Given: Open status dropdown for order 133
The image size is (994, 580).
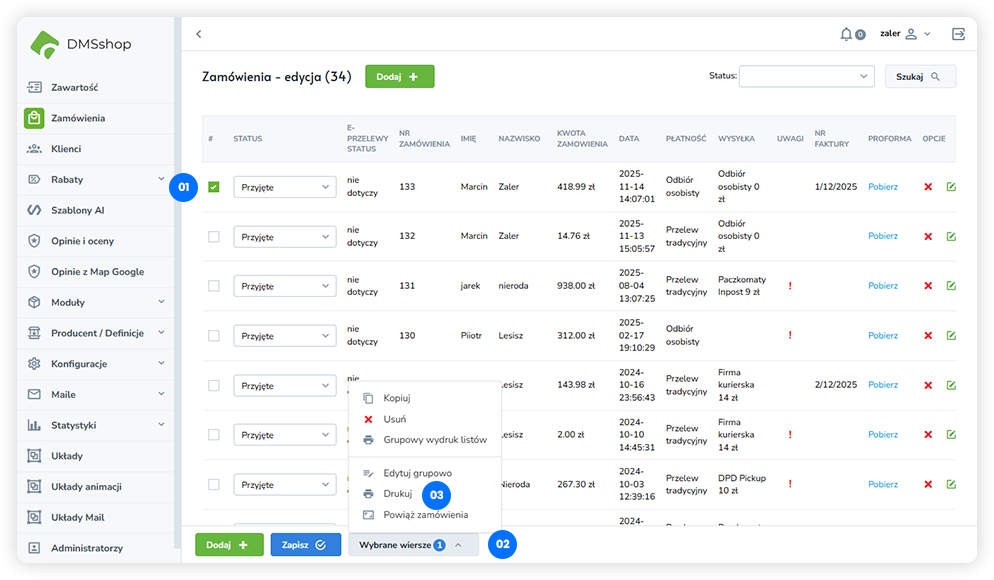Looking at the screenshot, I should [x=285, y=187].
